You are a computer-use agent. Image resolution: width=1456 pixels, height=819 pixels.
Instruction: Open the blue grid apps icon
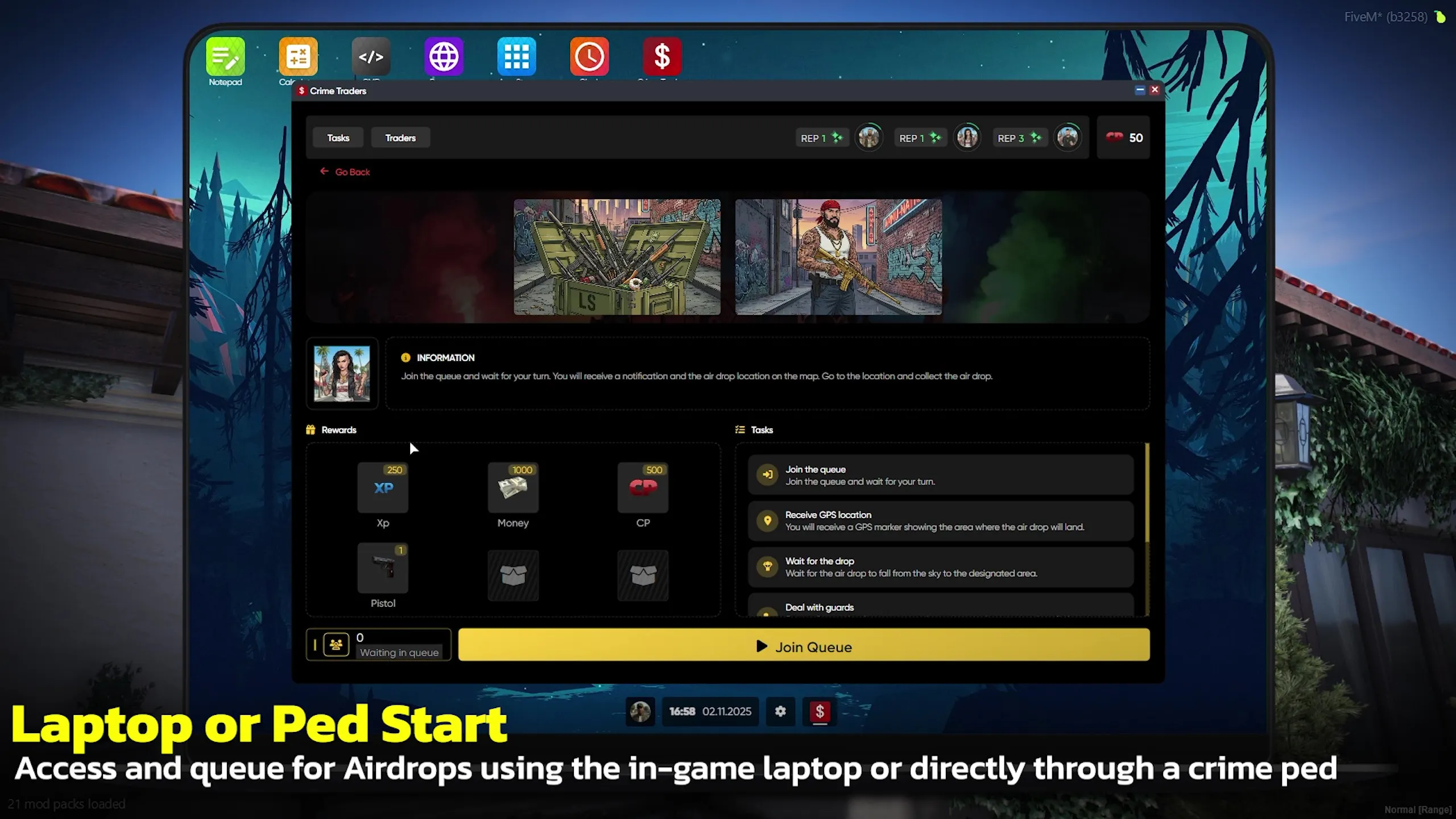tap(516, 57)
